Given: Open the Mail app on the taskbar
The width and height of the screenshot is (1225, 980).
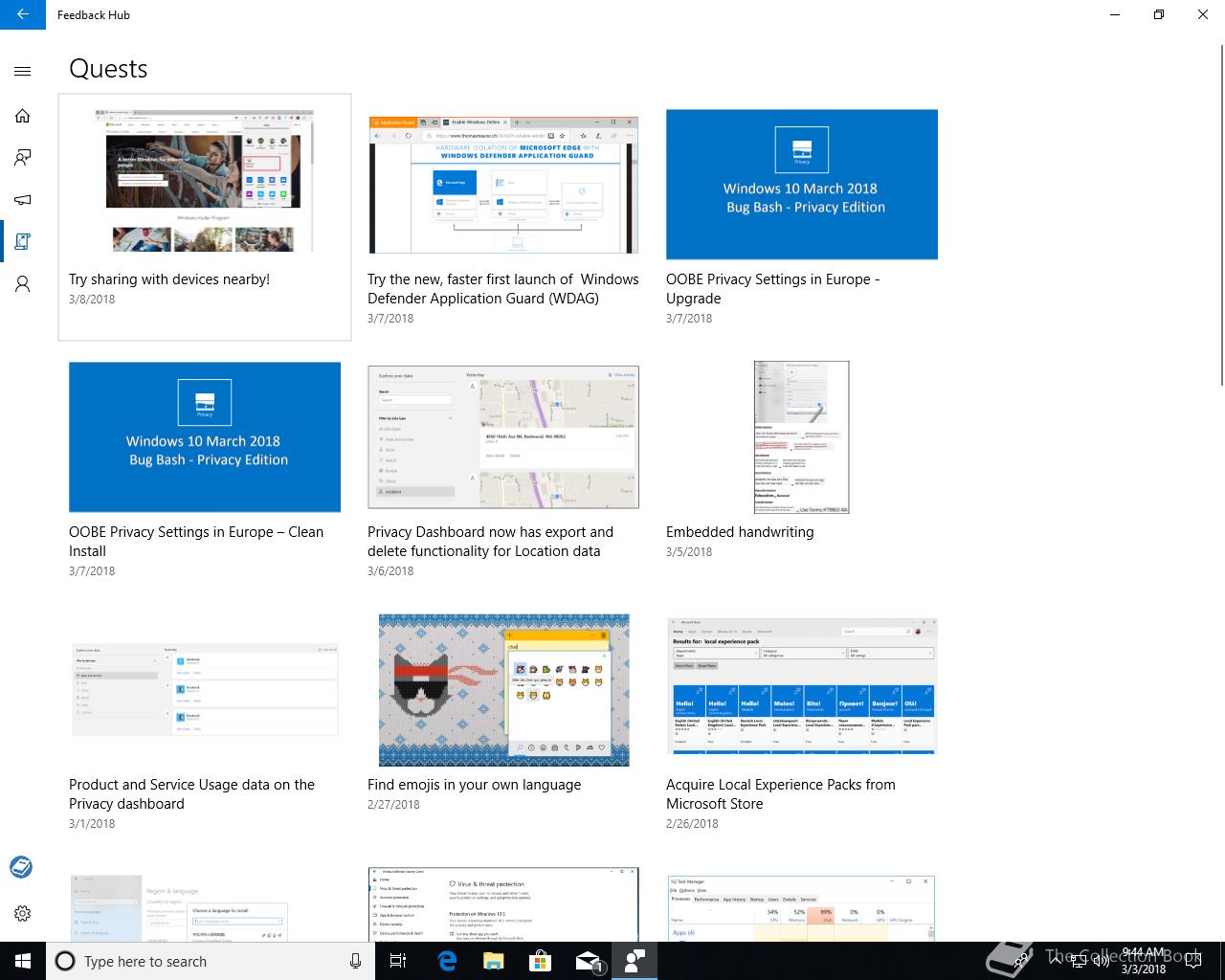Looking at the screenshot, I should (588, 961).
